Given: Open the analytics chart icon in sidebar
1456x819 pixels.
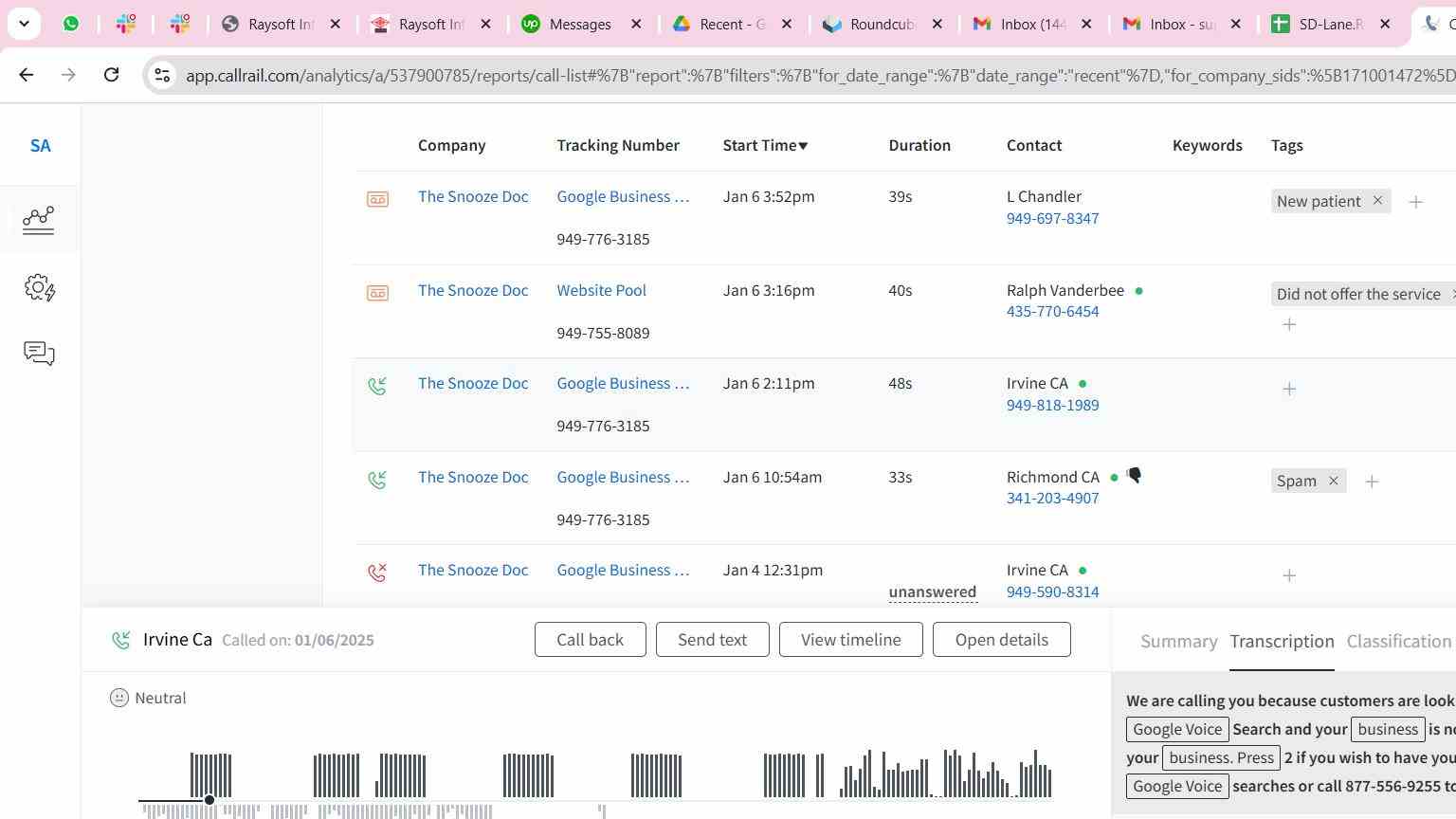Looking at the screenshot, I should 39,220.
